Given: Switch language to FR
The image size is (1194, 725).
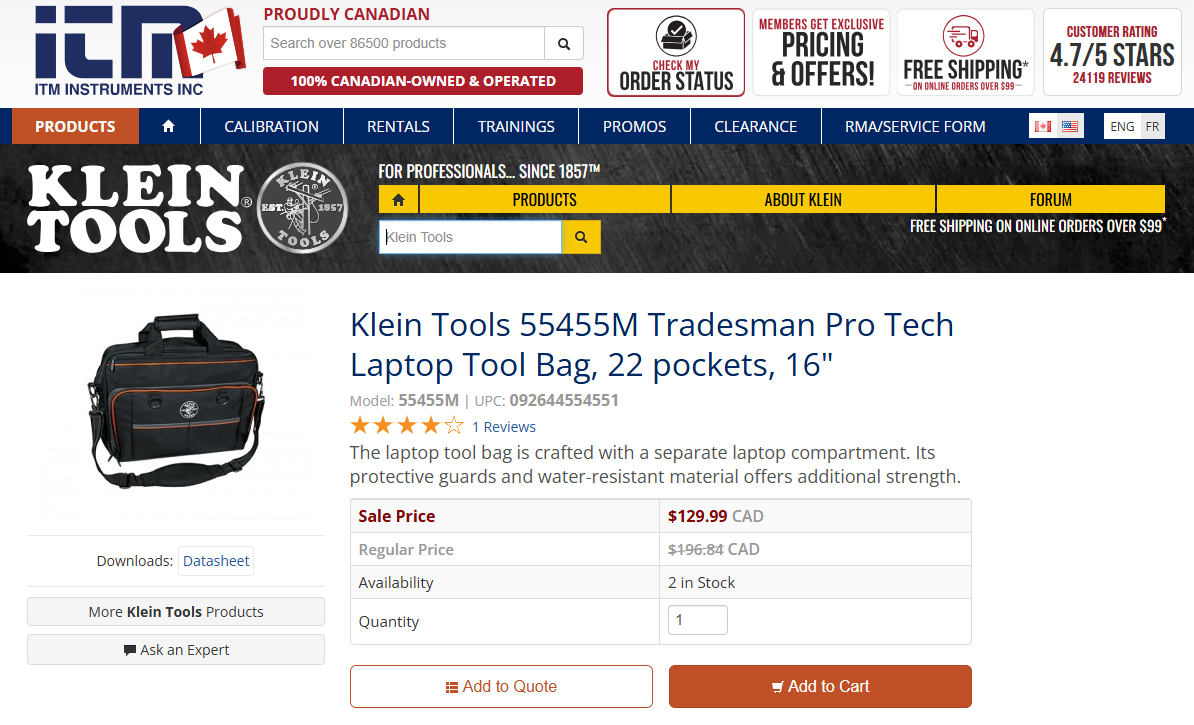Looking at the screenshot, I should [x=1152, y=126].
